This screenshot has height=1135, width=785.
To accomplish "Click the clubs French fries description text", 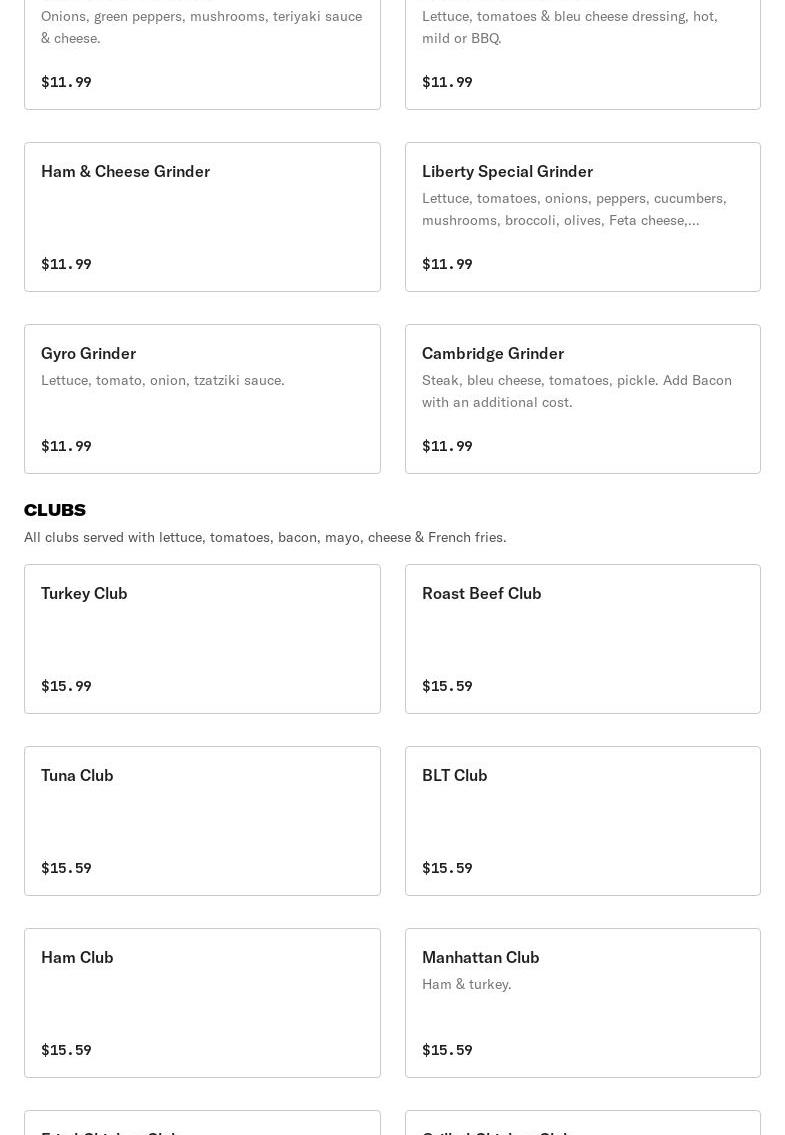I will [x=265, y=537].
